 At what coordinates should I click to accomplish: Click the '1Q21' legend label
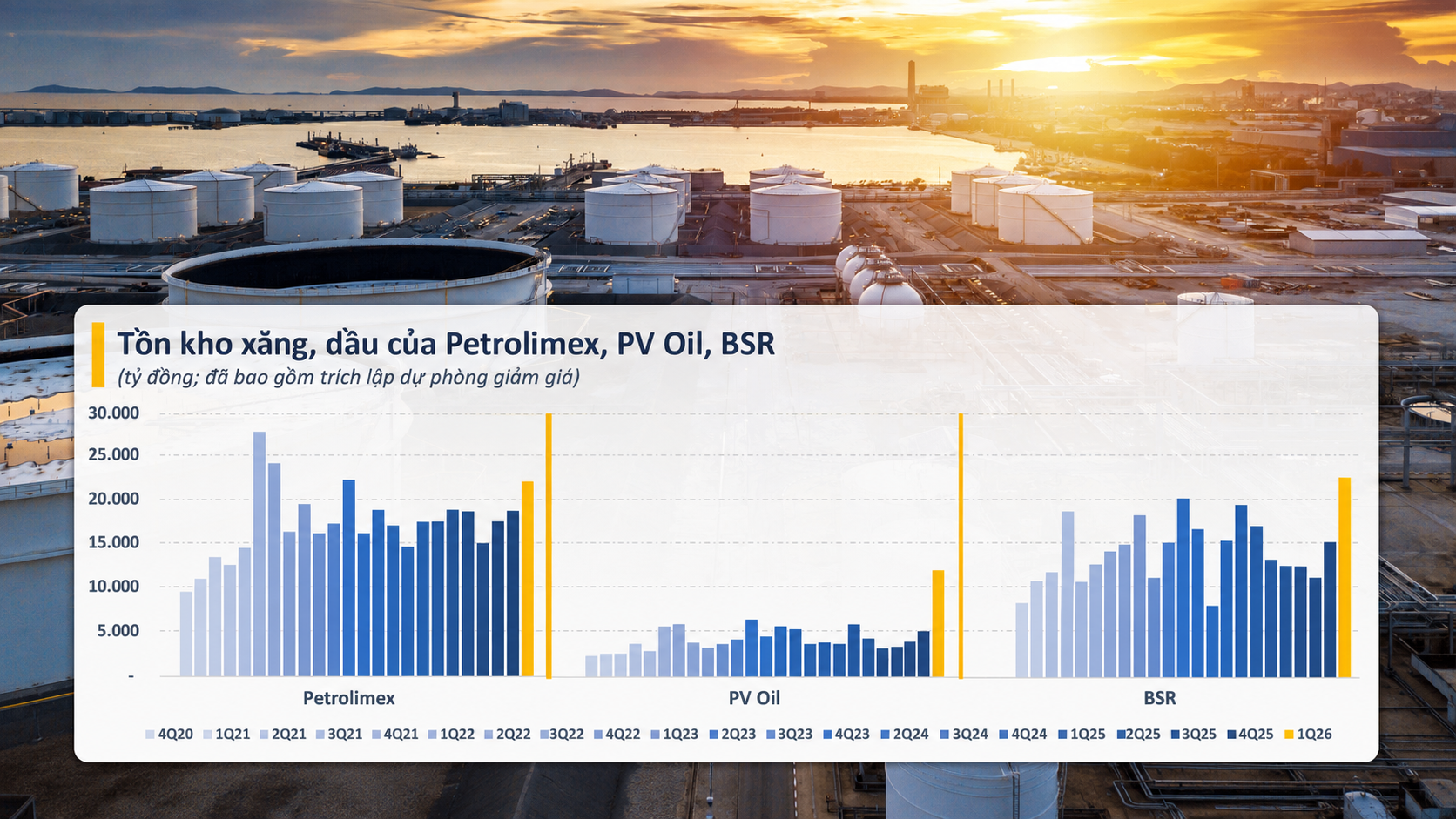pos(233,734)
